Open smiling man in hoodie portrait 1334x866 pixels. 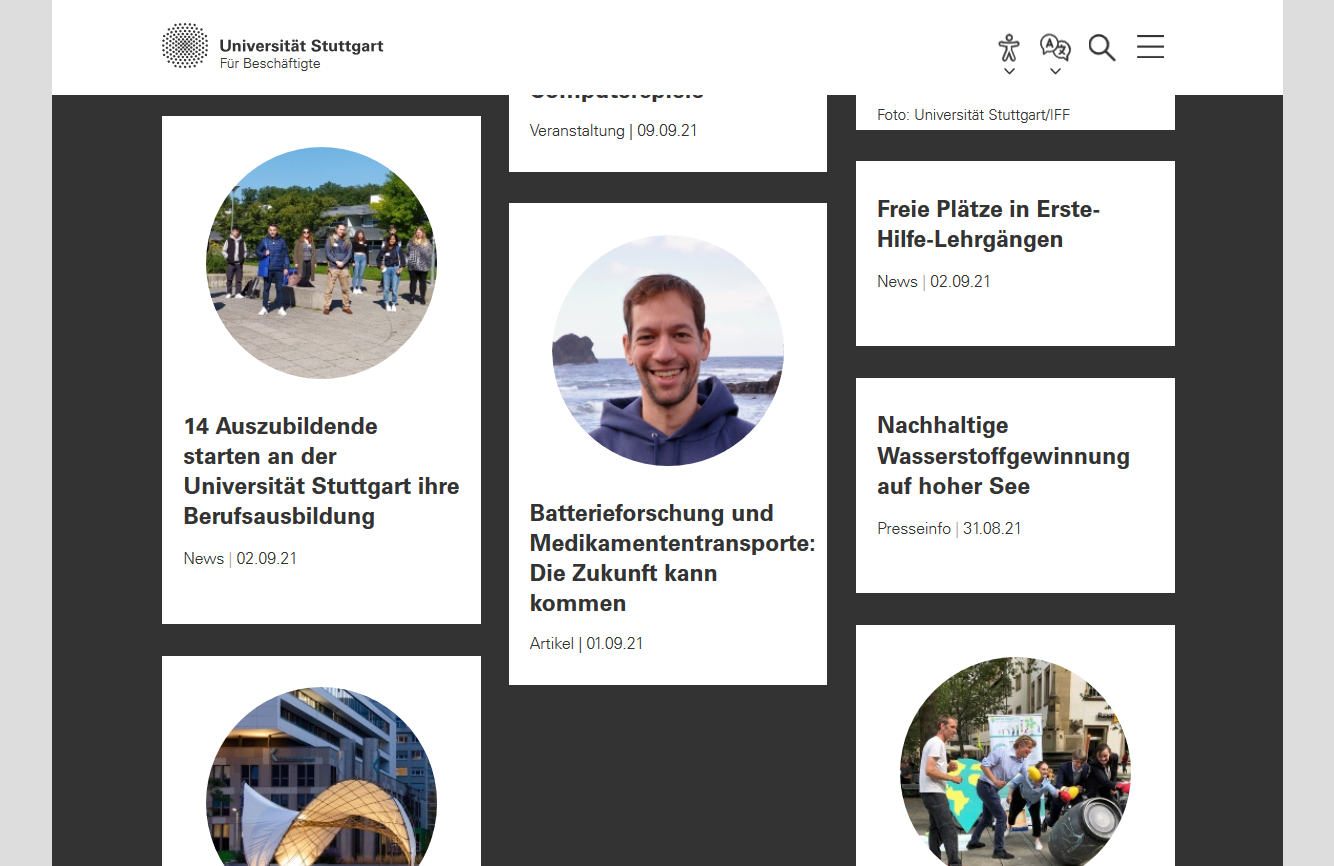pyautogui.click(x=668, y=350)
